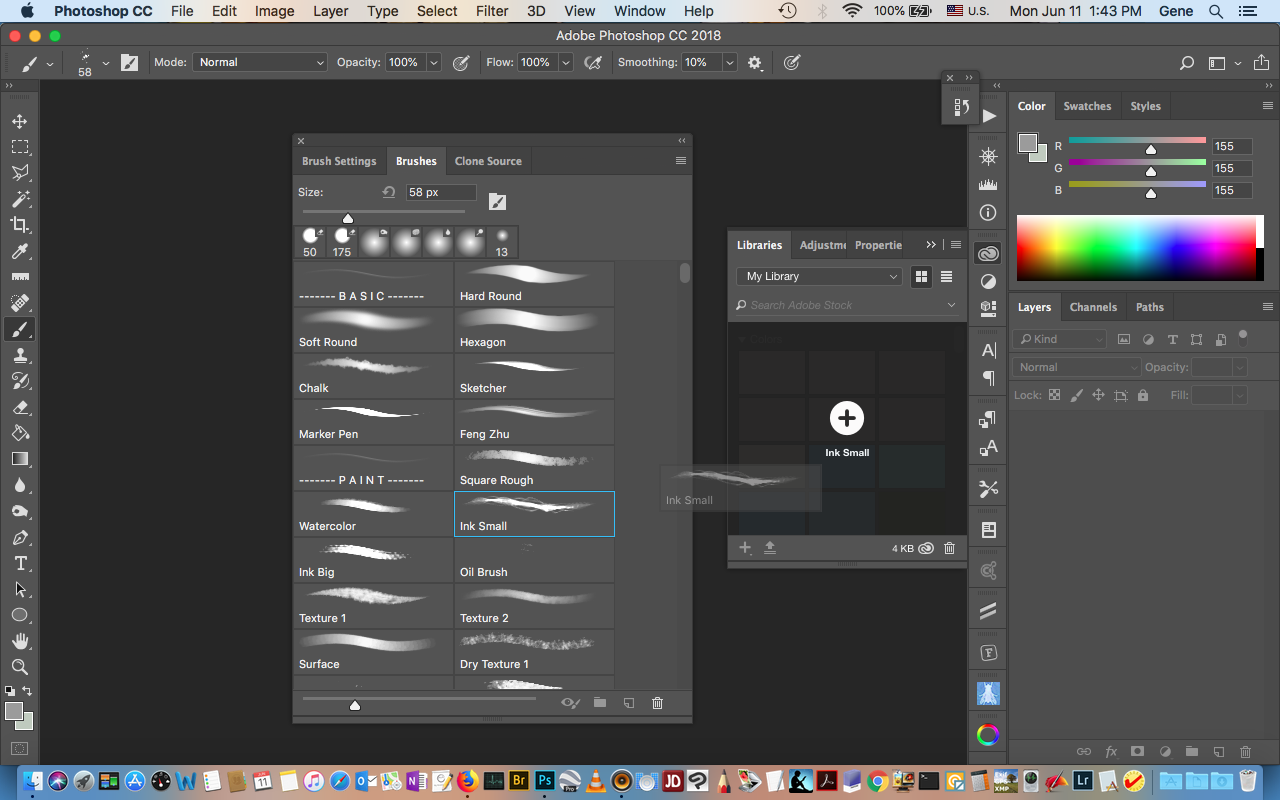
Task: Select the Hard Round brush
Action: [534, 284]
